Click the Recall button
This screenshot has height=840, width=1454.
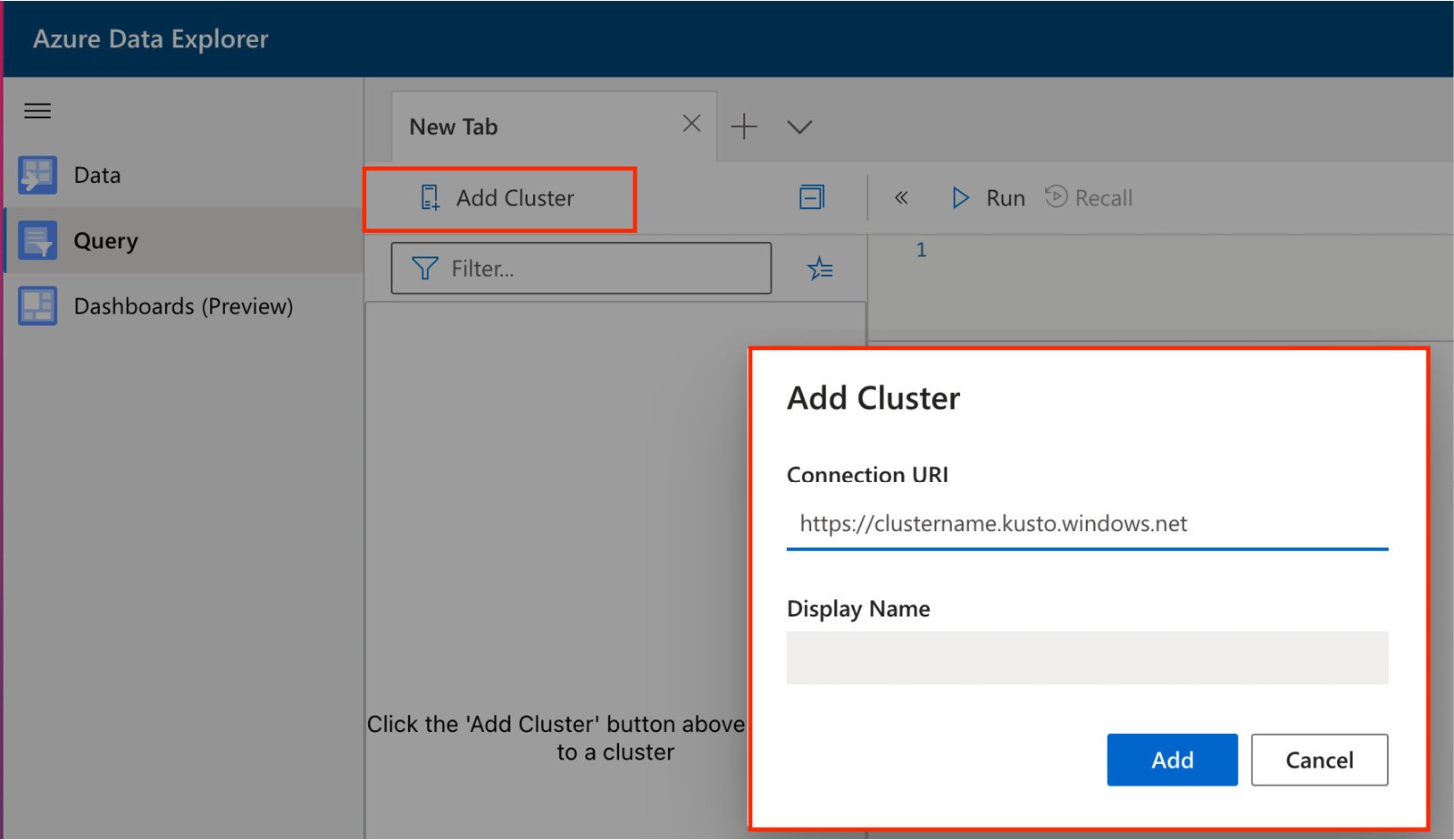[1089, 197]
